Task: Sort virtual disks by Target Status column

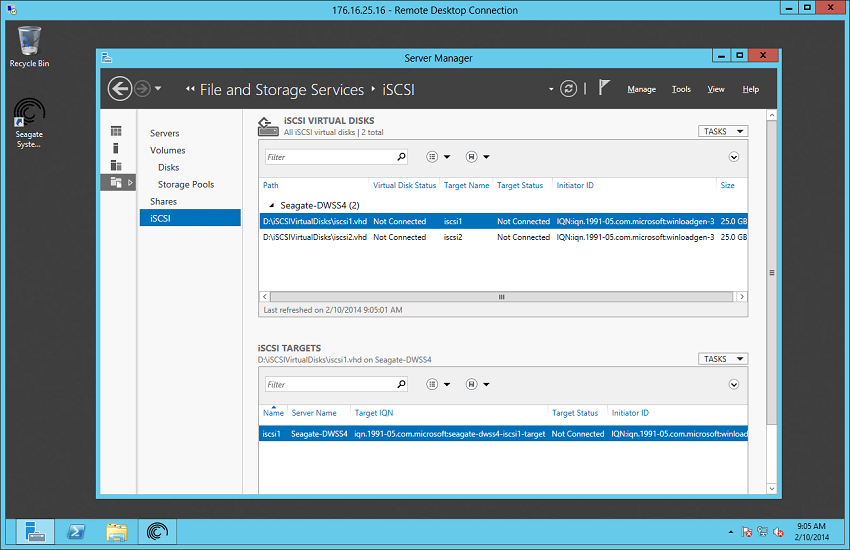Action: (520, 185)
